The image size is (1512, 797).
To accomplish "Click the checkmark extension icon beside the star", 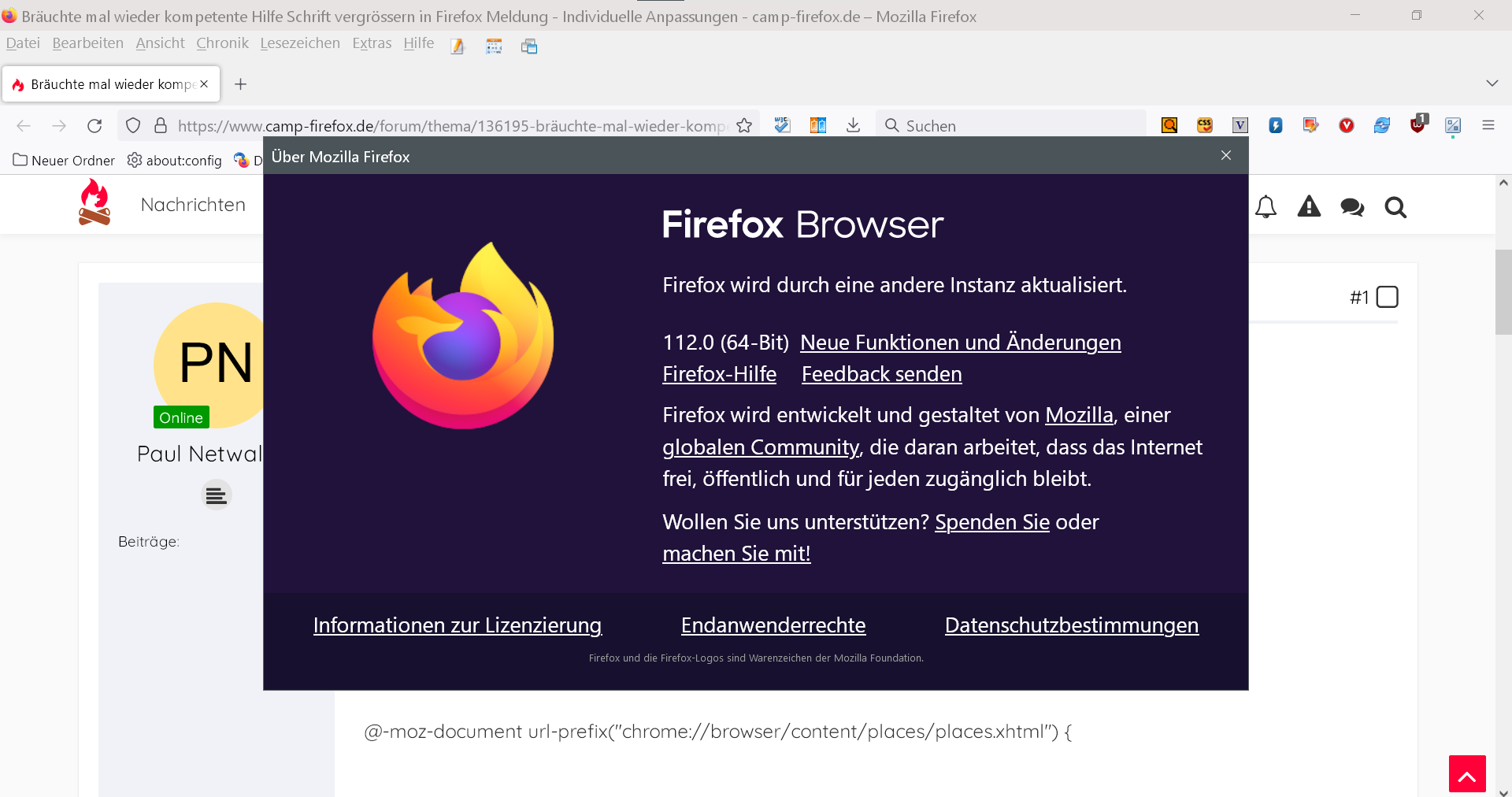I will (782, 125).
